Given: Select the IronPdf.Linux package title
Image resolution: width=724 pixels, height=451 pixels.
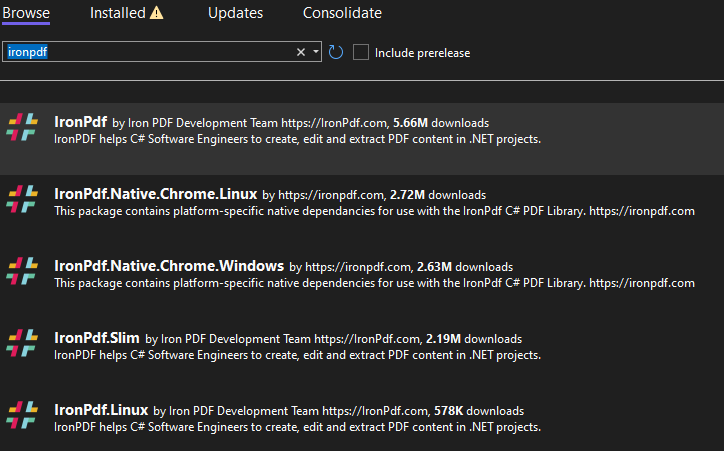Looking at the screenshot, I should 101,410.
